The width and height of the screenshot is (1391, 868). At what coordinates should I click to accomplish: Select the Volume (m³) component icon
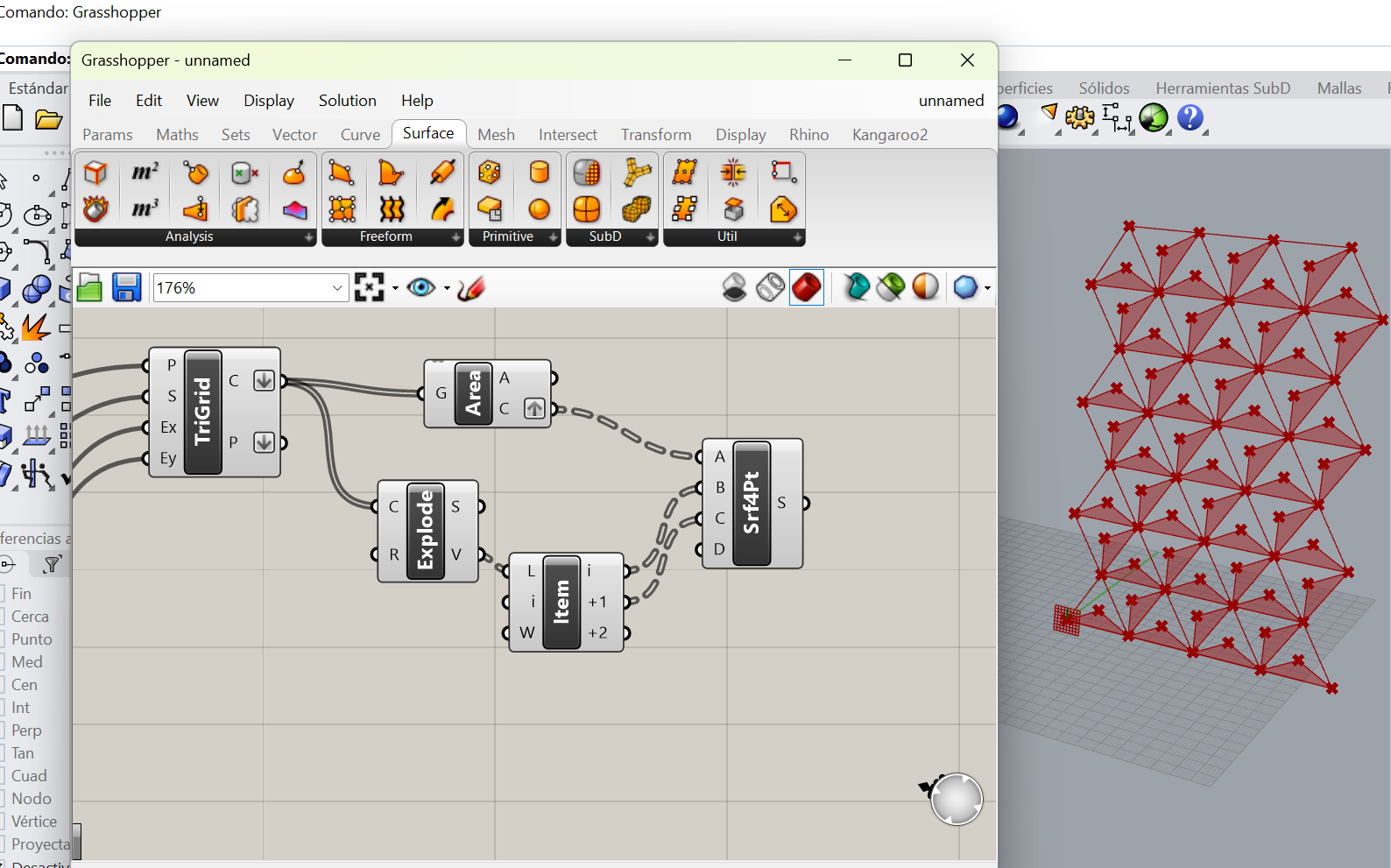tap(145, 208)
